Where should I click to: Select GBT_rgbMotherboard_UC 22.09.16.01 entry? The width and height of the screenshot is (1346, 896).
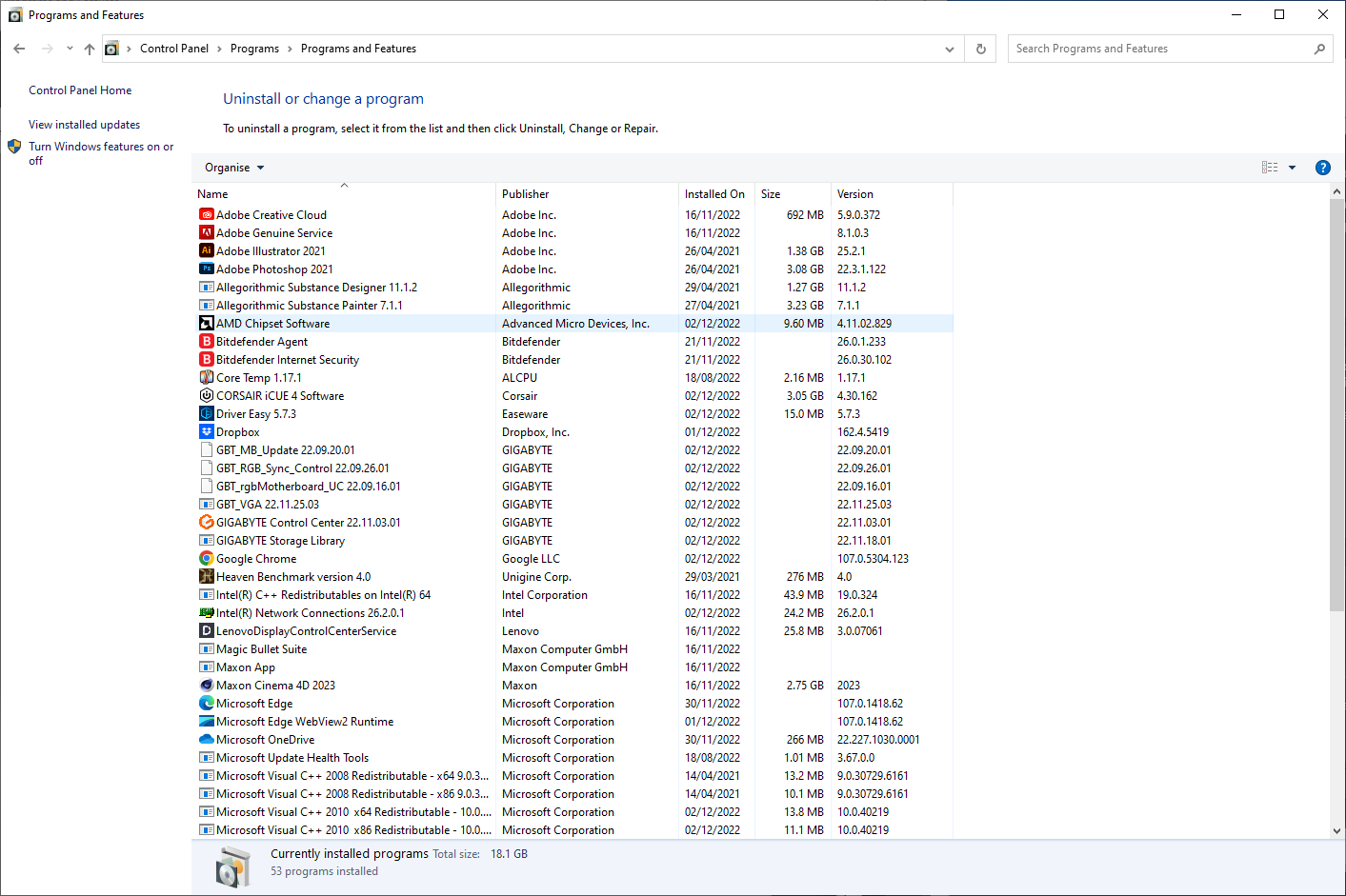[x=573, y=487]
